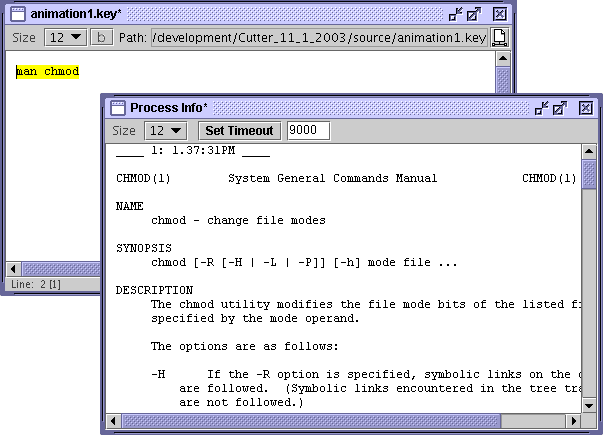
Task: Close the animation1.key window
Action: 496,14
